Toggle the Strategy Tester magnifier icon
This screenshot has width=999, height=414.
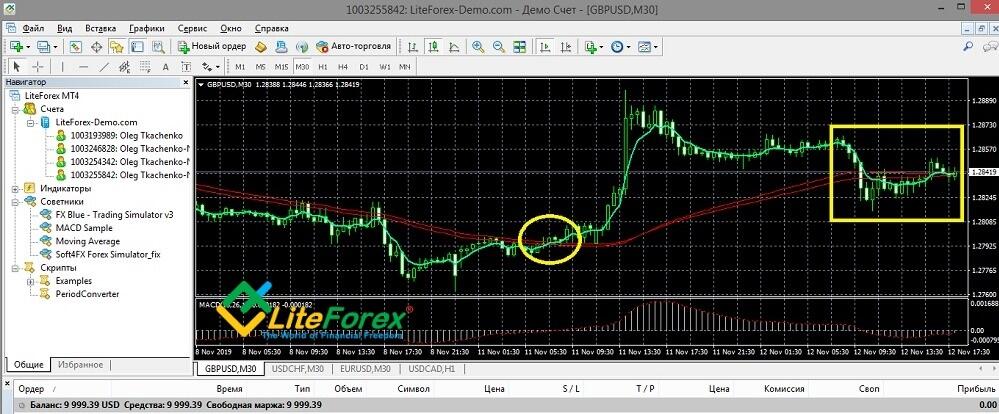(157, 46)
